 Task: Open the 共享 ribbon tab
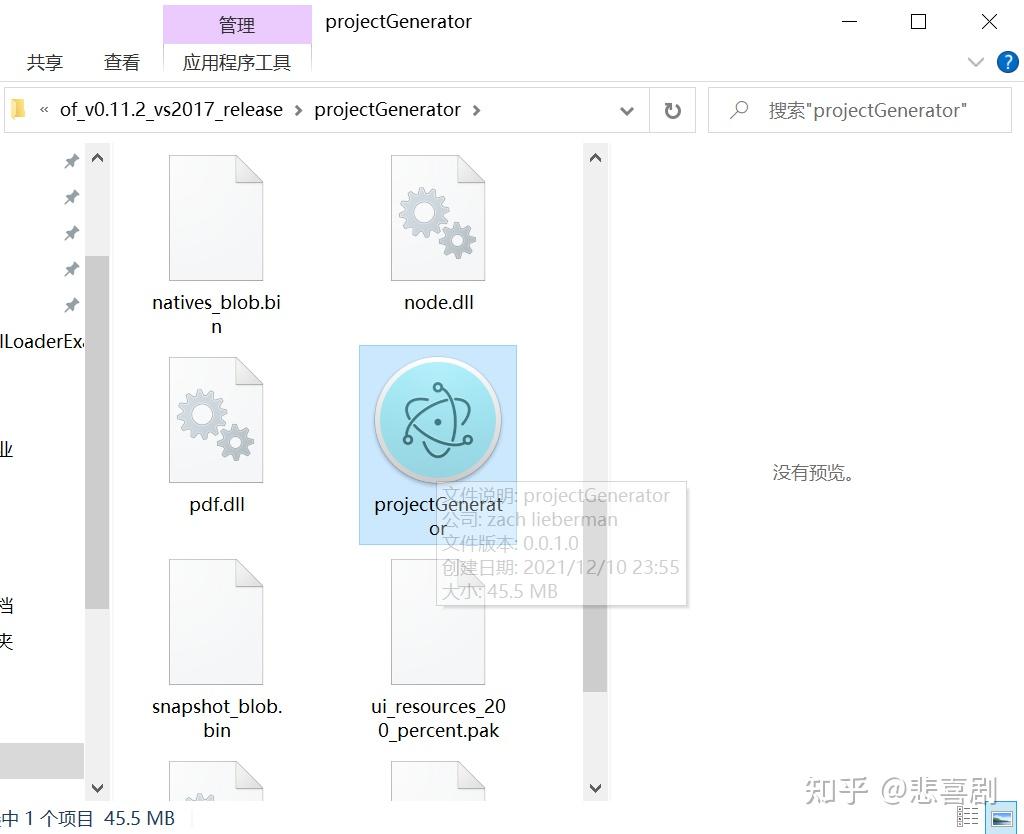coord(45,61)
